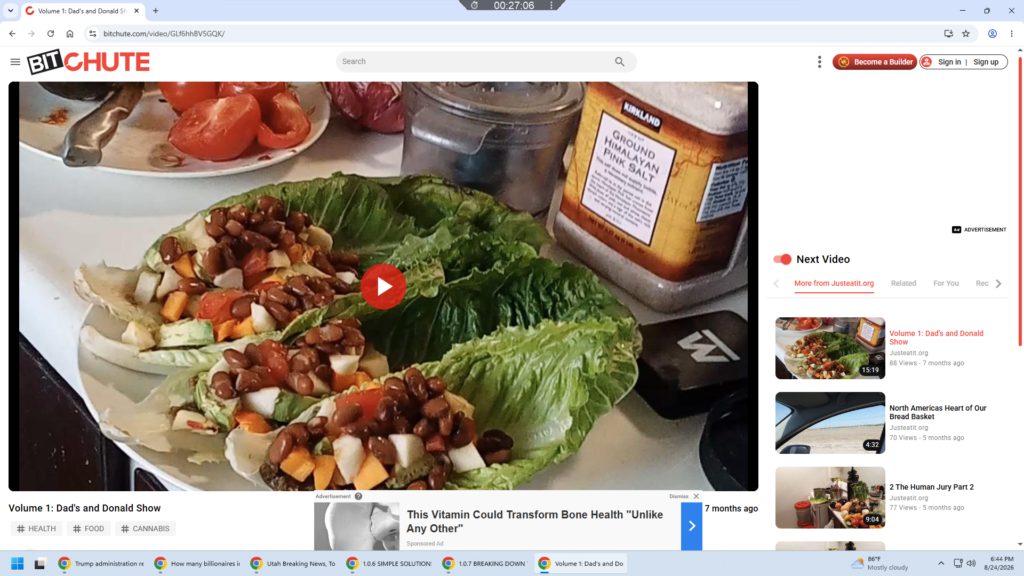
Task: Click the blue ad arrow button
Action: pos(692,526)
